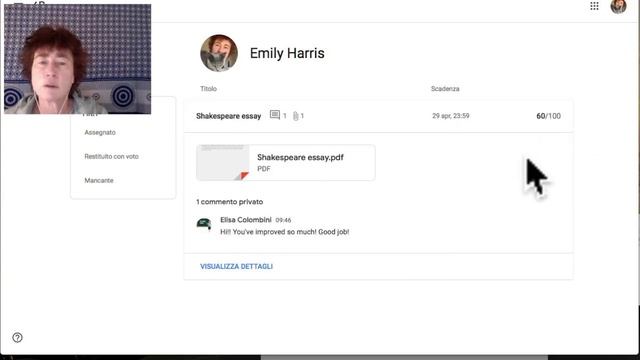Click Emily Harris profile photo
Image resolution: width=640 pixels, height=360 pixels.
[219, 53]
